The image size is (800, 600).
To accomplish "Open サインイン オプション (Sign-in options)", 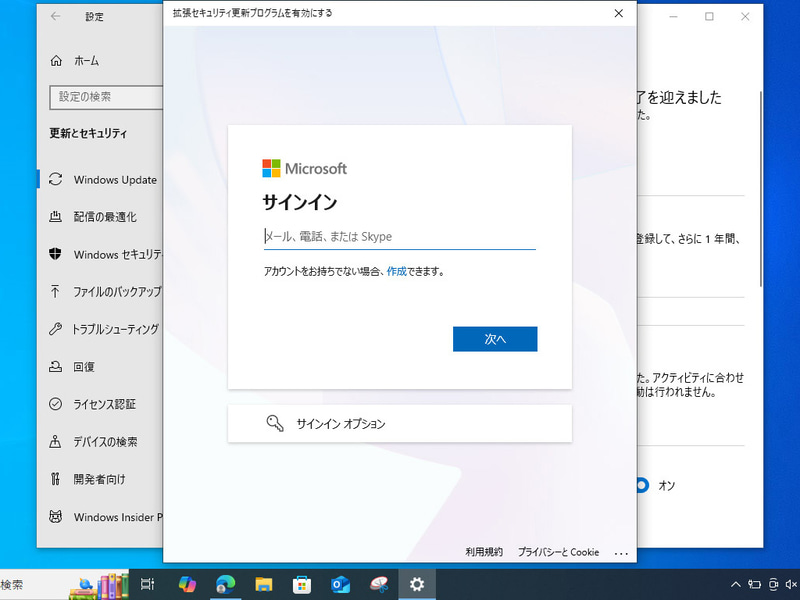I will [x=399, y=424].
